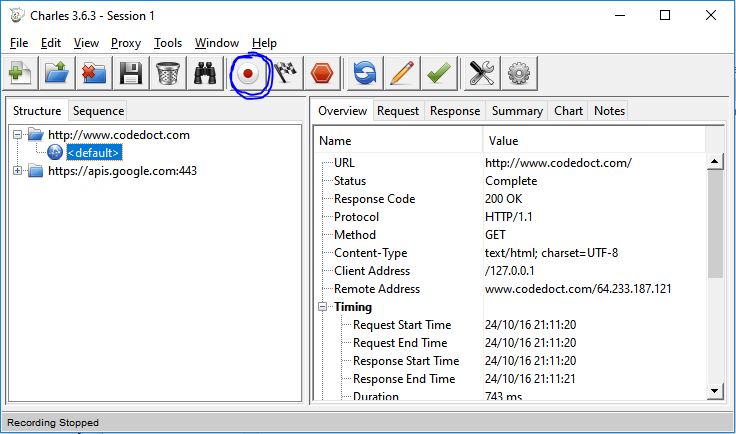This screenshot has height=434, width=736.
Task: Open the Edit menu
Action: [51, 43]
